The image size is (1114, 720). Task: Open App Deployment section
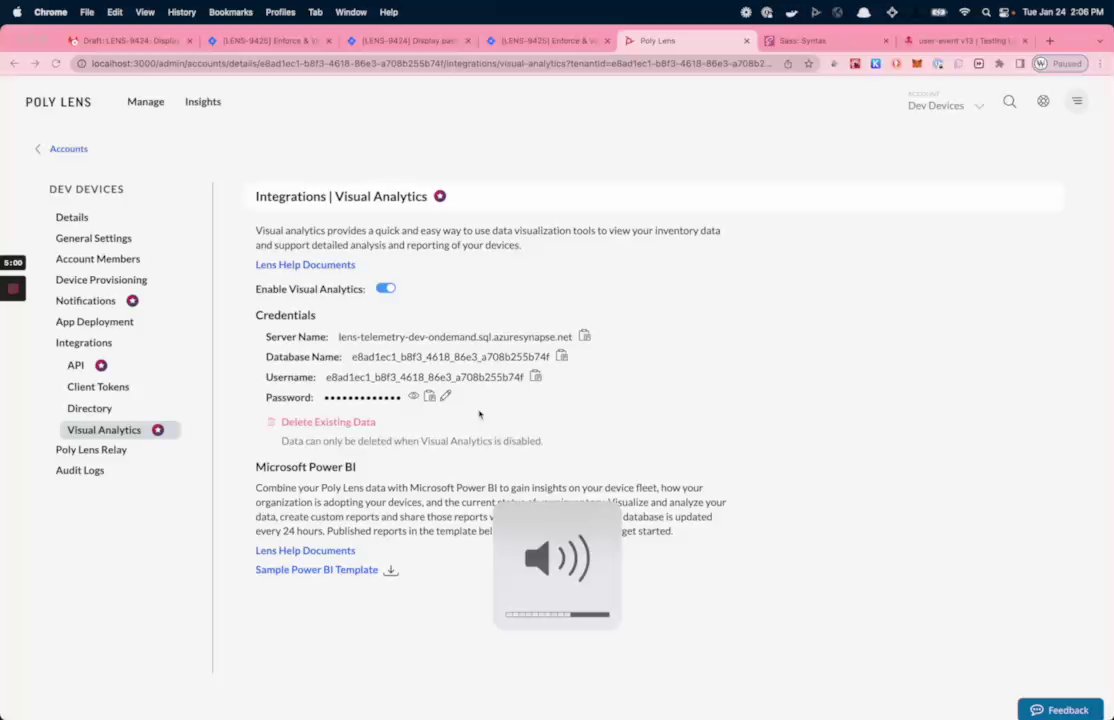click(x=94, y=322)
